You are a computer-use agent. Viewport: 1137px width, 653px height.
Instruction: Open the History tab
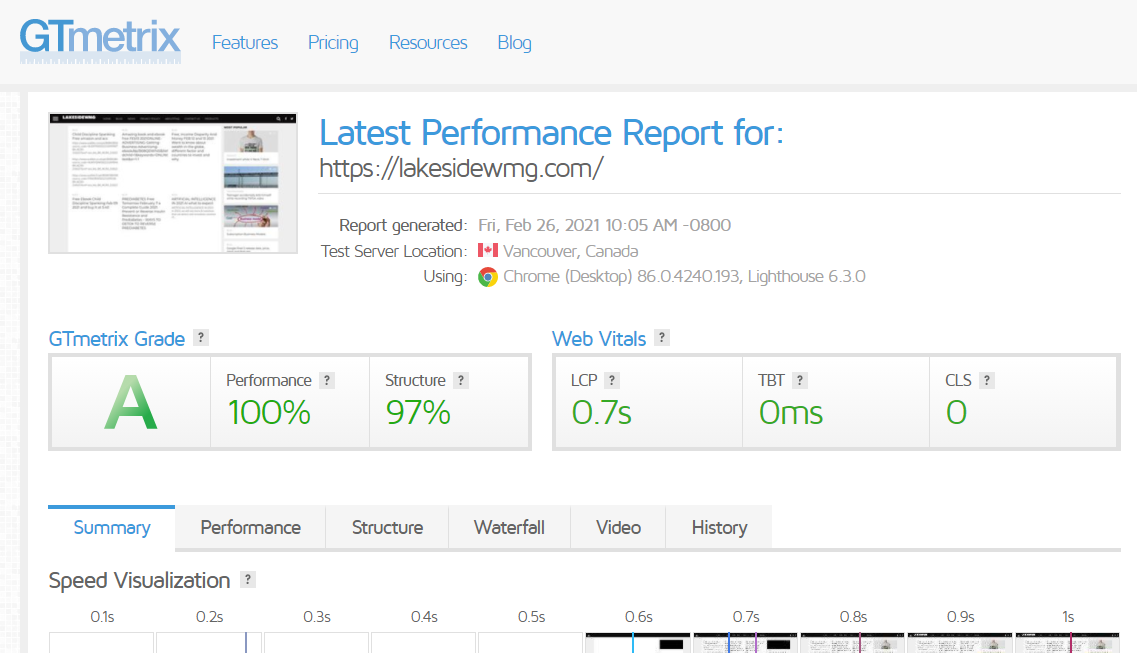click(x=718, y=527)
